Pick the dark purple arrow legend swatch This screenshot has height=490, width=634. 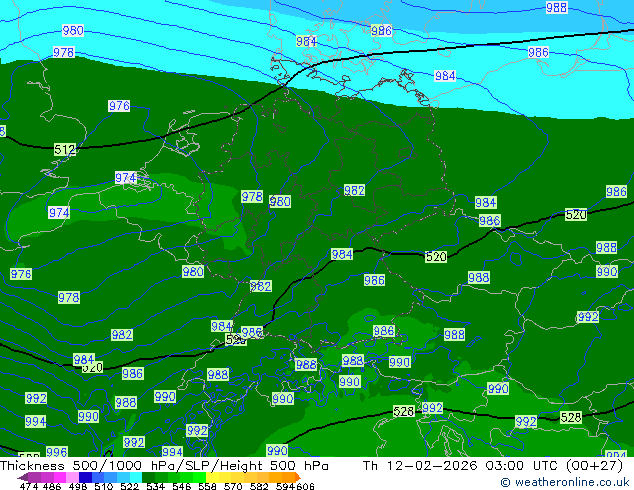[23, 477]
